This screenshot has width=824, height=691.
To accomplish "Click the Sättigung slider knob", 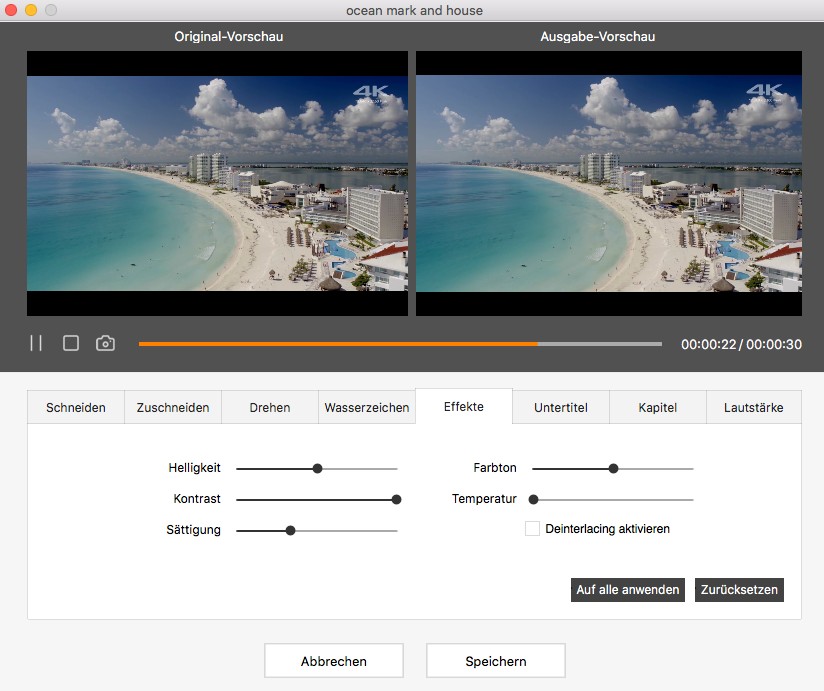I will tap(290, 530).
